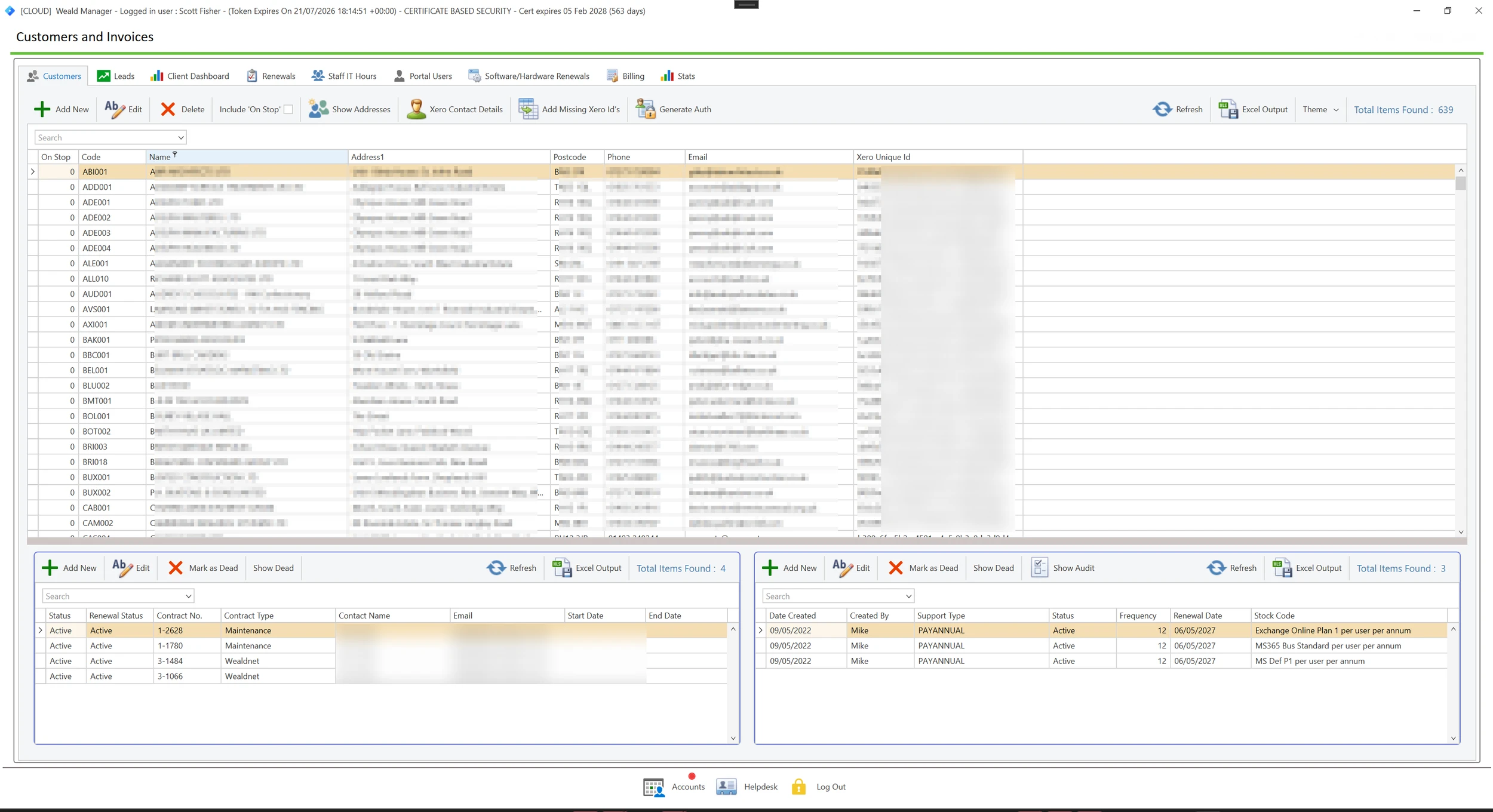Click Show Dead in contracts panel

pos(273,568)
